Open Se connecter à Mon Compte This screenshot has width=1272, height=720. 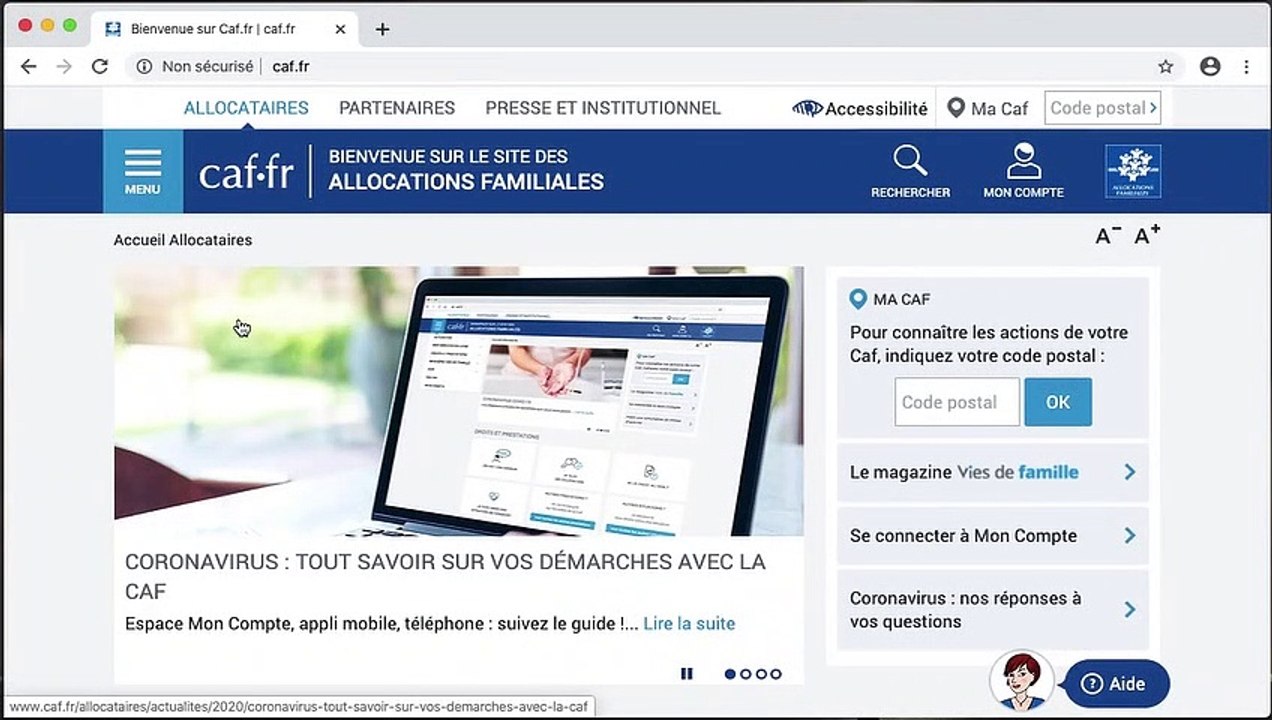coord(993,536)
